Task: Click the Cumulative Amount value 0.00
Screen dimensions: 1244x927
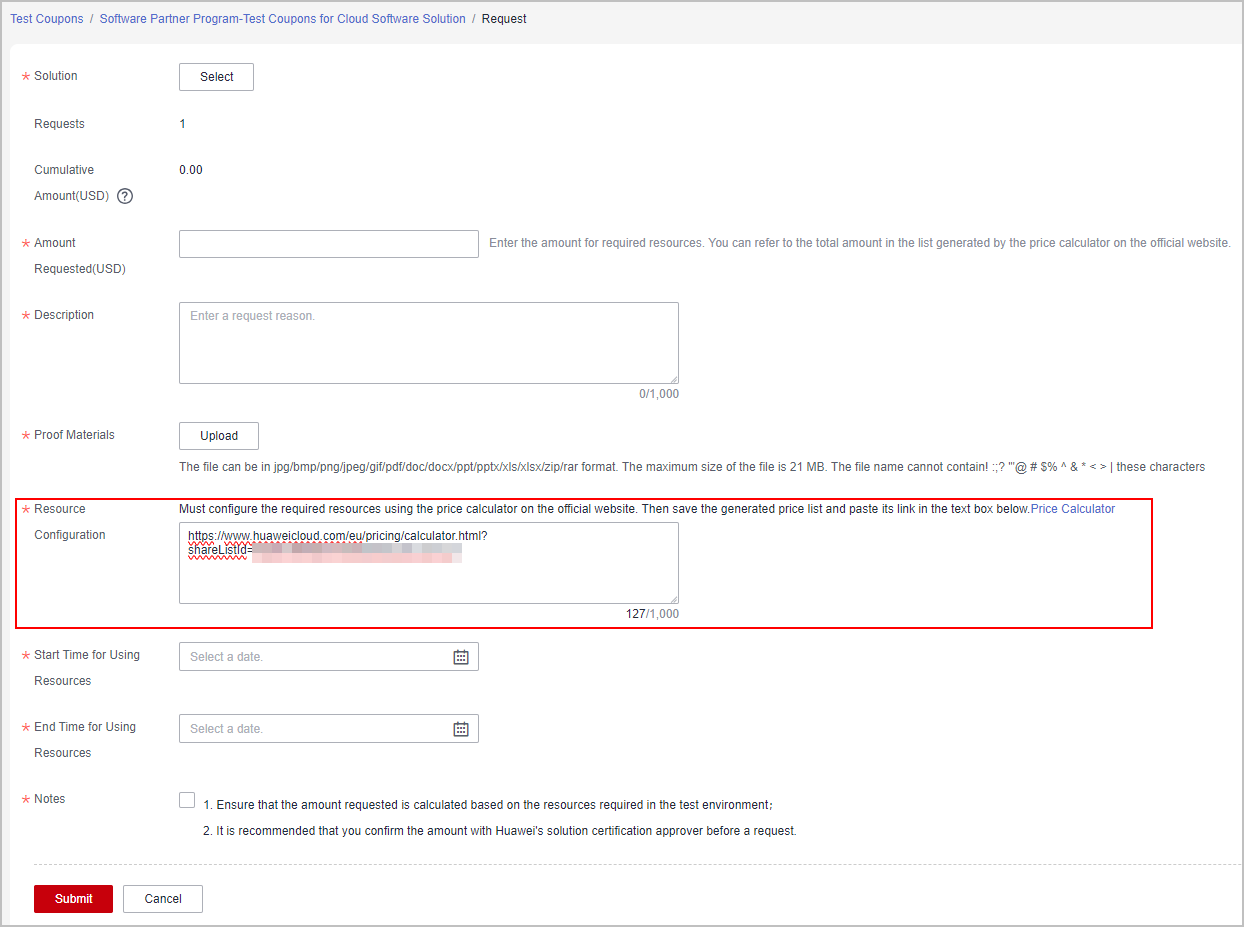Action: (x=191, y=170)
